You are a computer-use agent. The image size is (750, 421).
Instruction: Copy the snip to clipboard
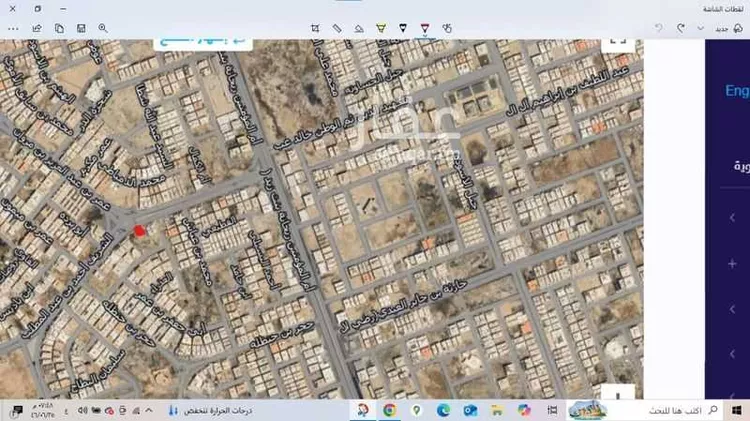pyautogui.click(x=59, y=29)
